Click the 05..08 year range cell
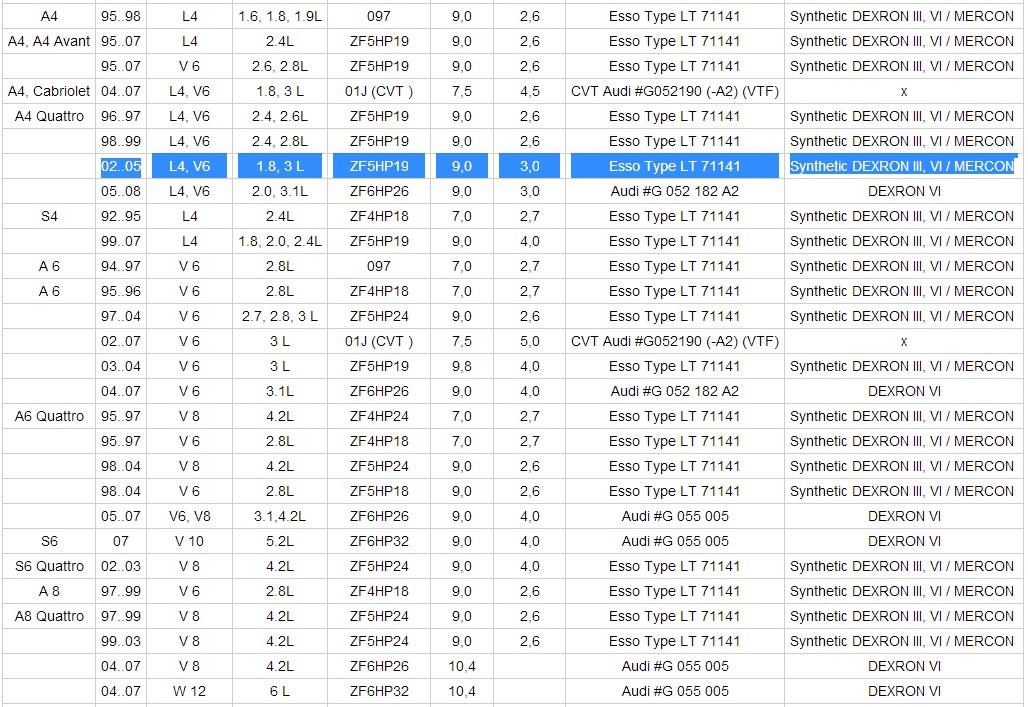 (121, 192)
